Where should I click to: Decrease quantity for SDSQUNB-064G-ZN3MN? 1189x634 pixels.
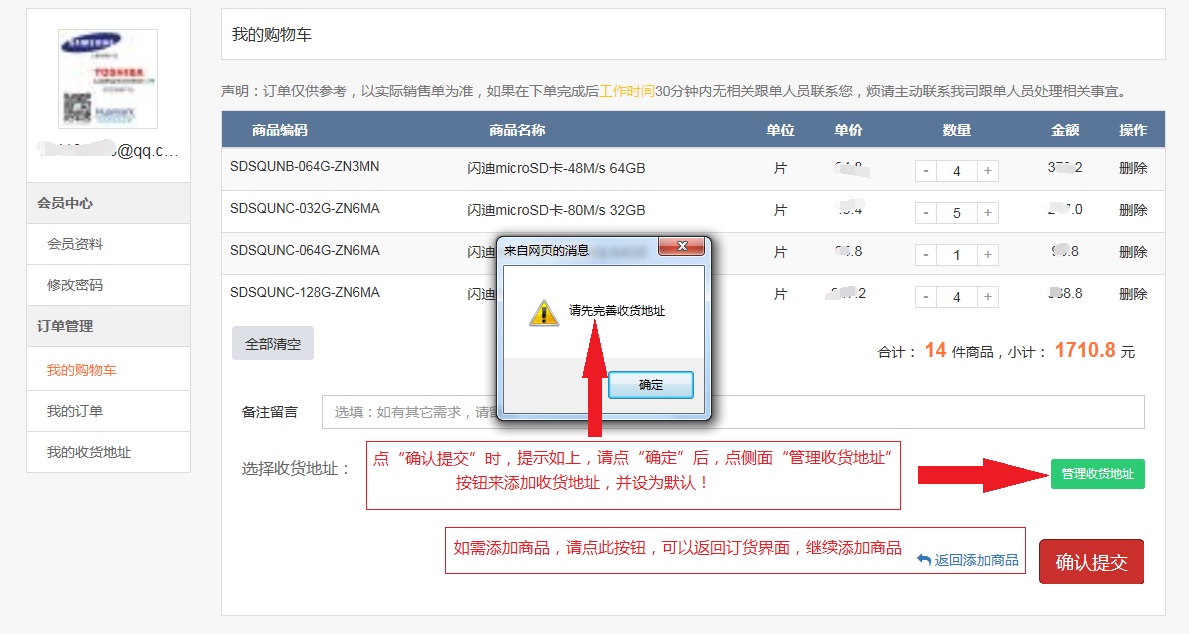(x=926, y=171)
